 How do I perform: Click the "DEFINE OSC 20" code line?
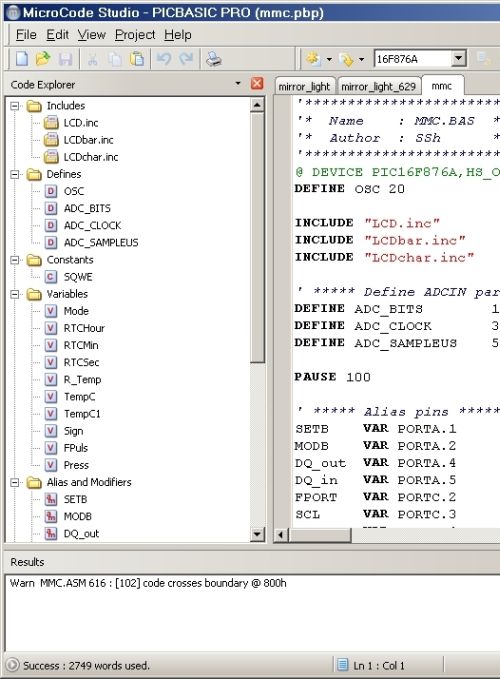pyautogui.click(x=350, y=189)
